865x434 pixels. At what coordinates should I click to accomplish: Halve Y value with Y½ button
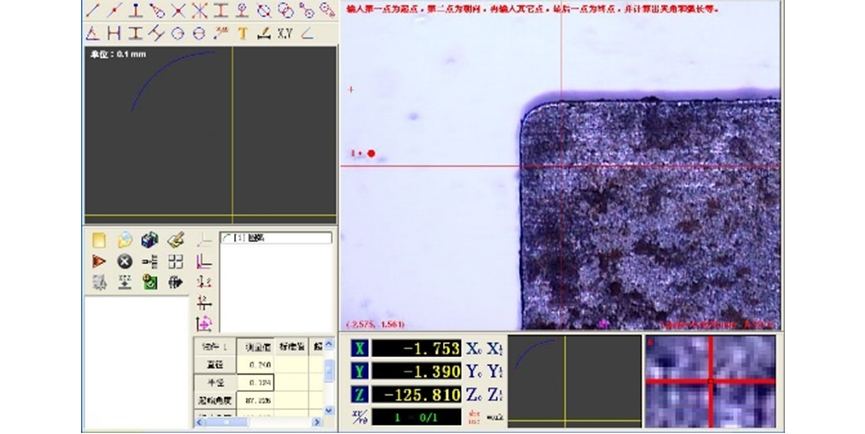[495, 369]
